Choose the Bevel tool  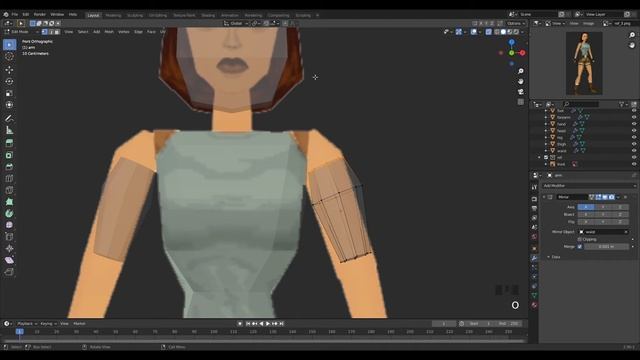coord(9,167)
